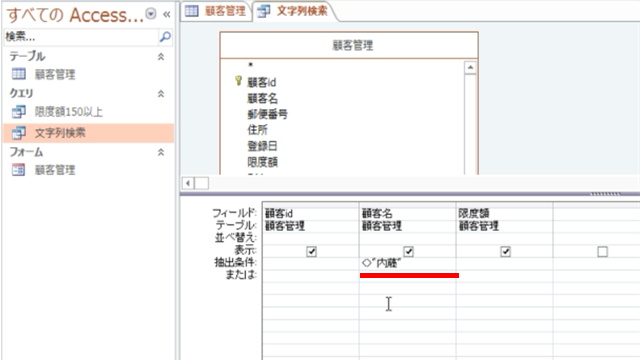Click the 抽出条件 cell containing <>"内藤"
The image size is (640, 360).
pyautogui.click(x=407, y=263)
